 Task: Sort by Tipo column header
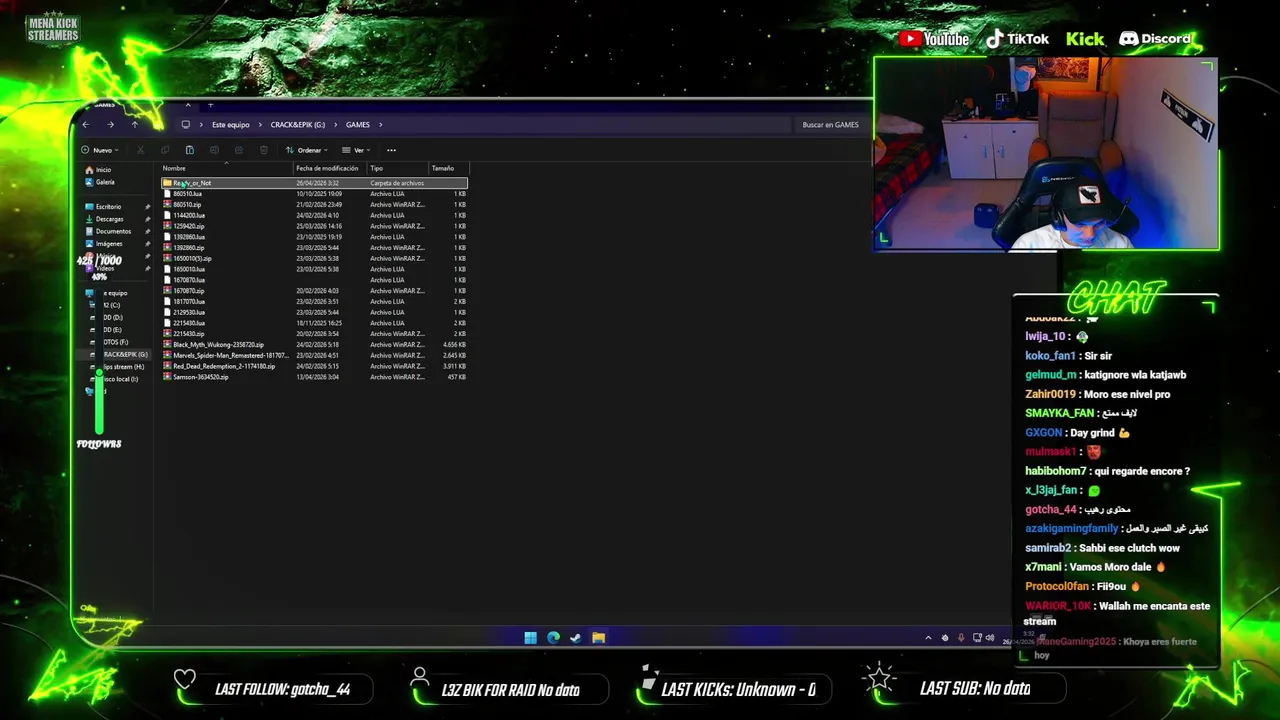click(x=397, y=168)
